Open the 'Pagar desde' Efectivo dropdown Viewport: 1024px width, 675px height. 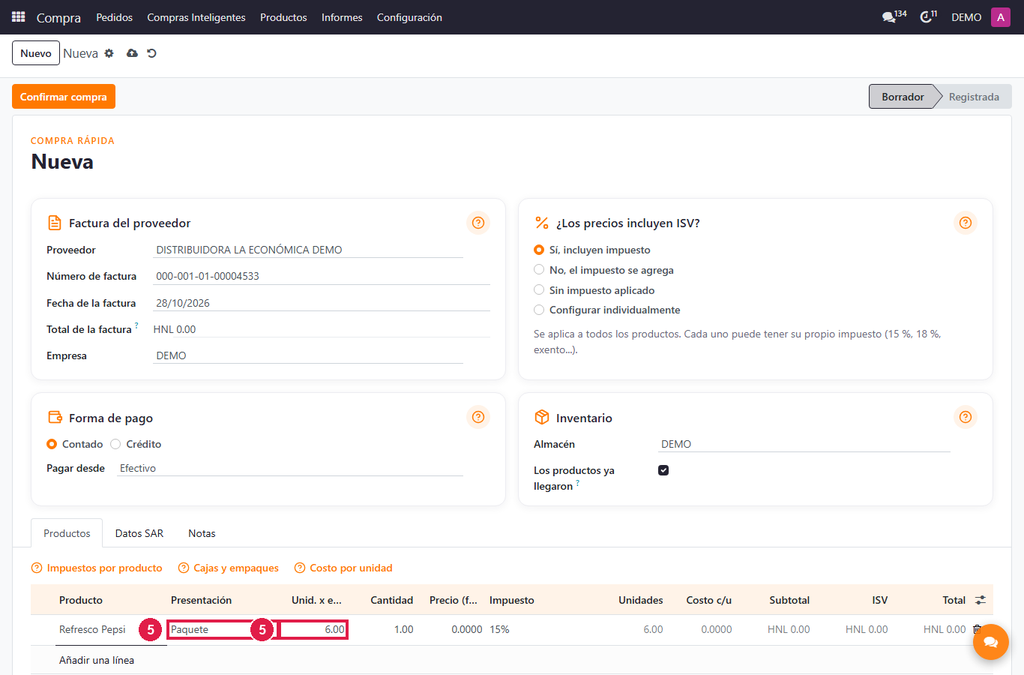click(x=290, y=468)
